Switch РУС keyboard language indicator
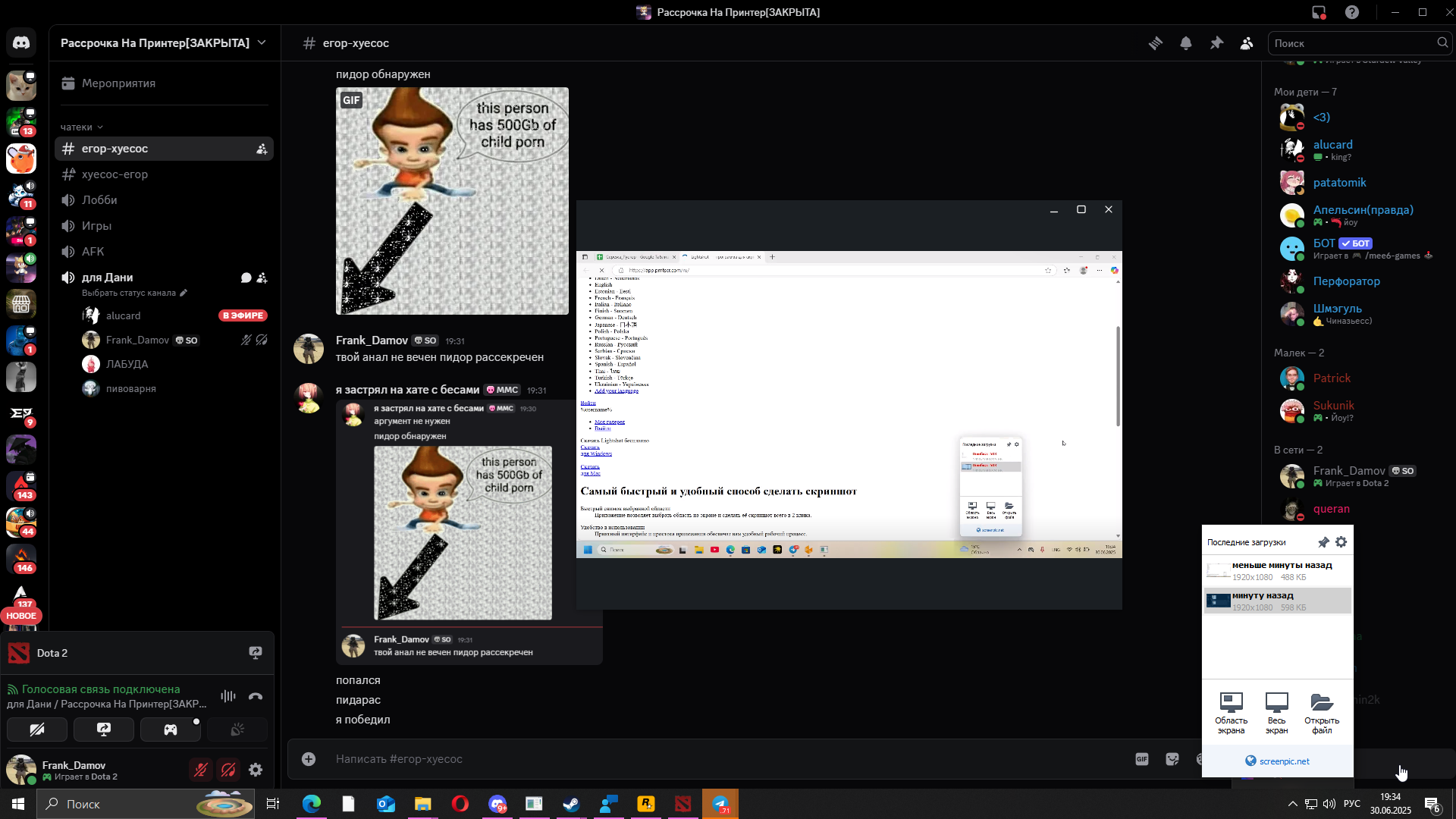This screenshot has height=819, width=1456. point(1352,804)
